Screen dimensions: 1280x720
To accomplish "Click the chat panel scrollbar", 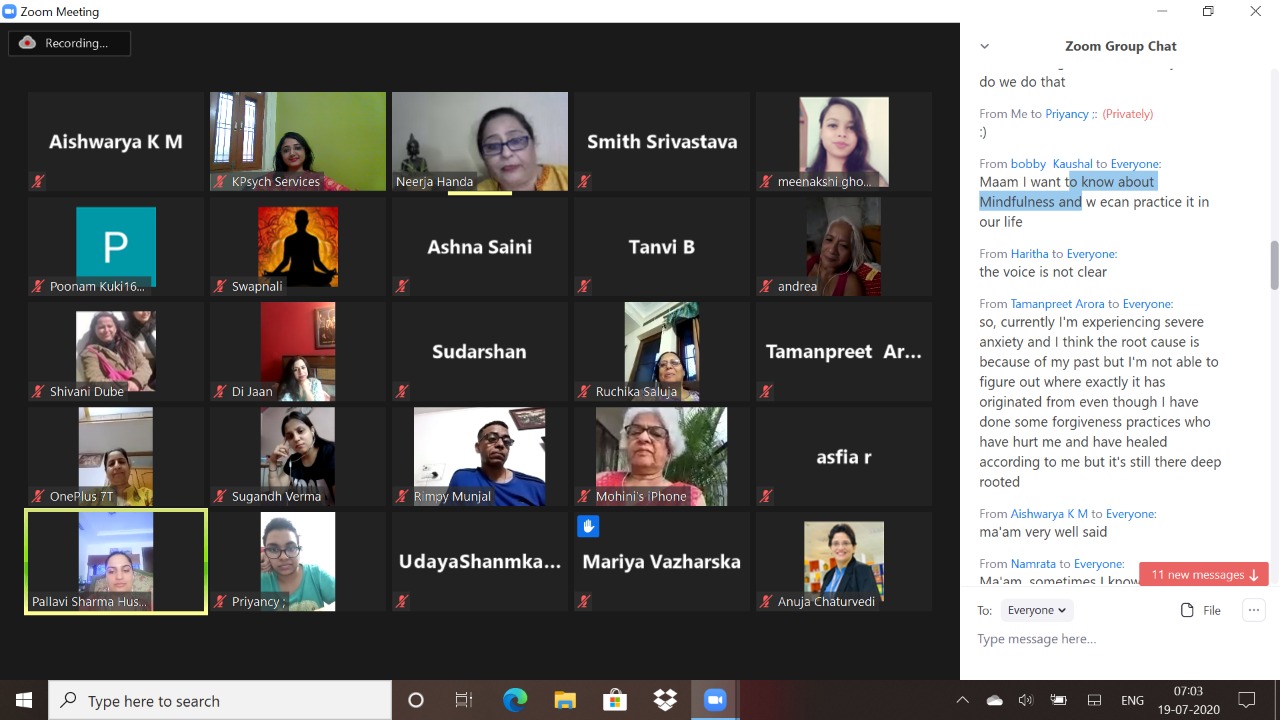I will [1274, 264].
